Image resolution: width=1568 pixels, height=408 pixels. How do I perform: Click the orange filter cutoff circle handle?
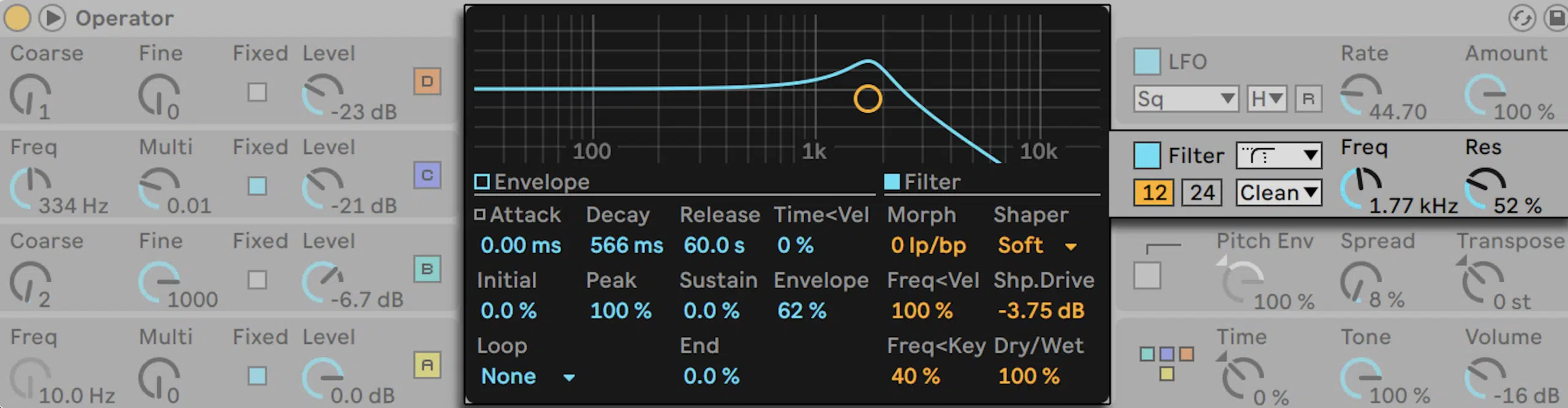[x=868, y=99]
